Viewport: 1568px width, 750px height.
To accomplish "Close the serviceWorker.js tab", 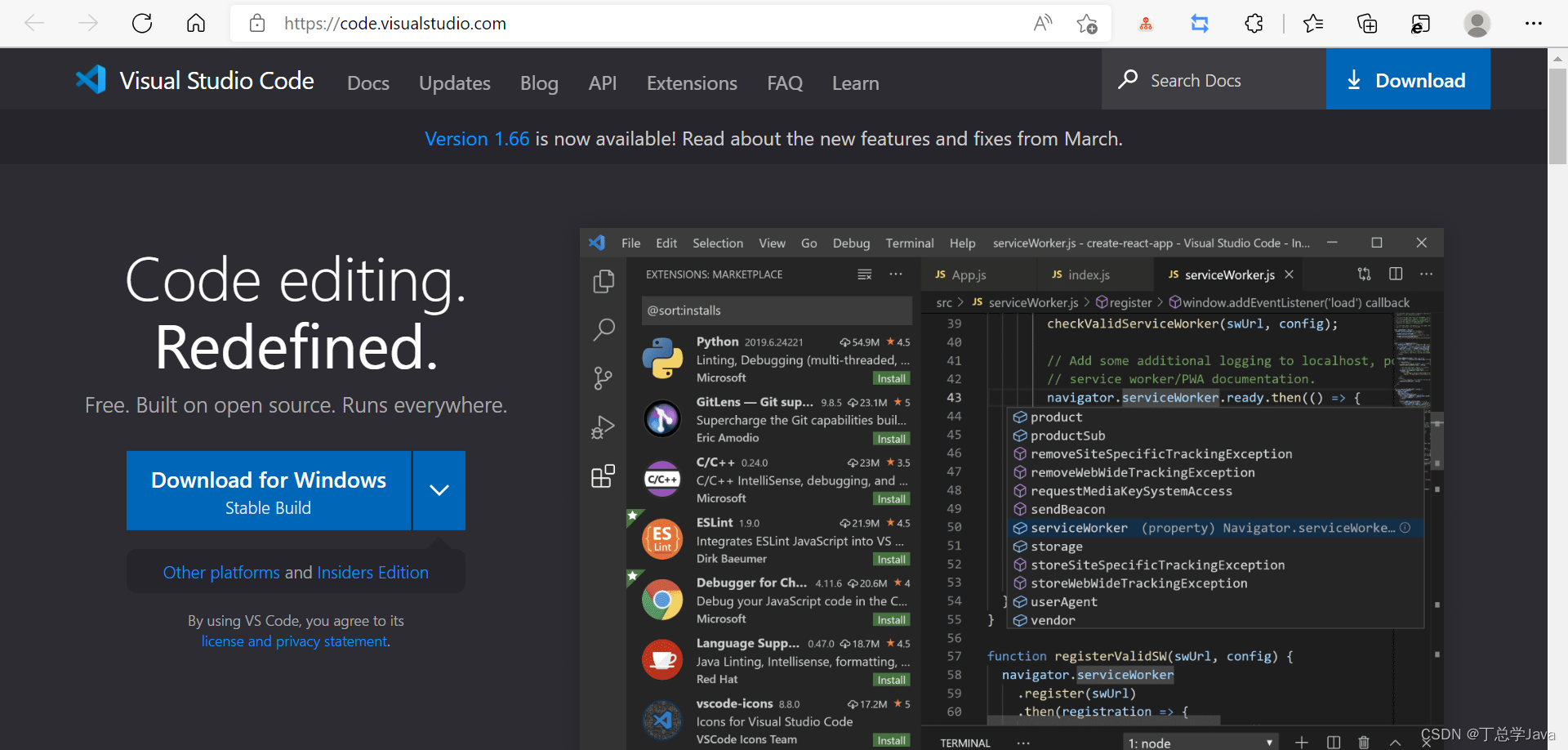I will [x=1289, y=275].
